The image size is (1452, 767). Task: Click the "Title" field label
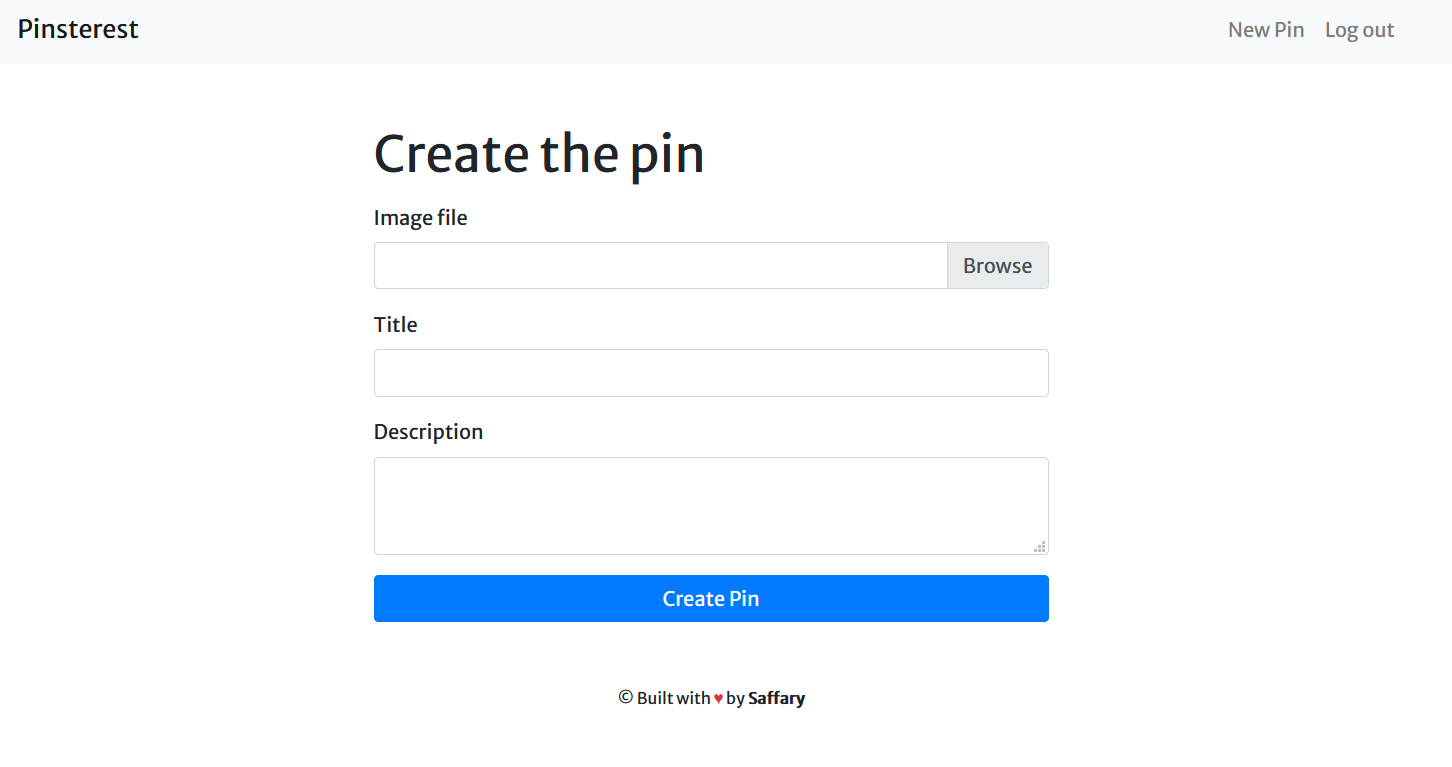click(395, 325)
